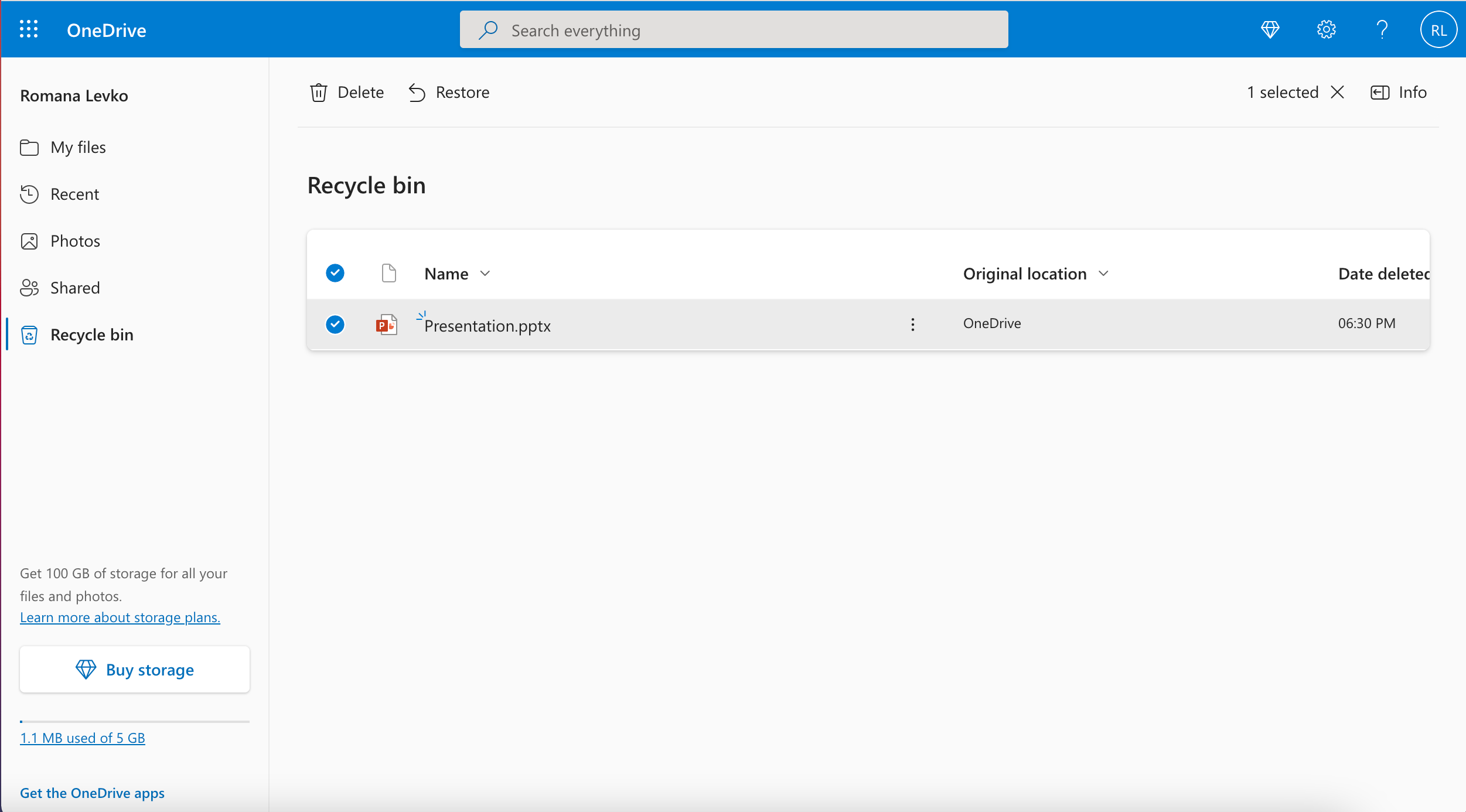Click the Help question mark icon

(x=1381, y=29)
